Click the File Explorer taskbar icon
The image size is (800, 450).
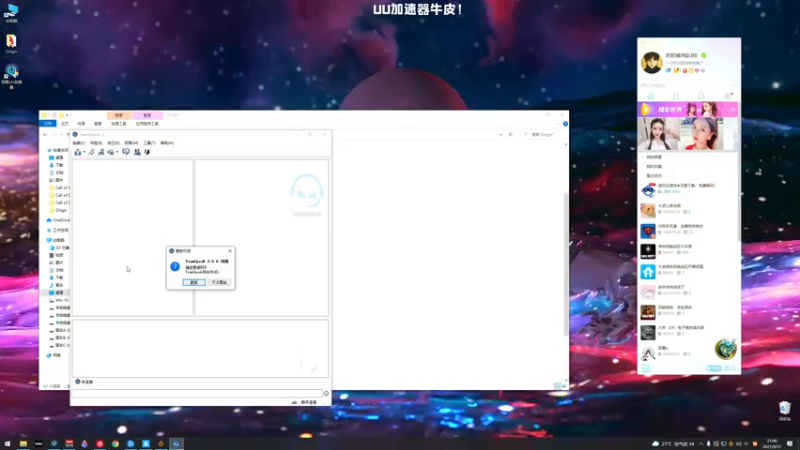pos(23,444)
